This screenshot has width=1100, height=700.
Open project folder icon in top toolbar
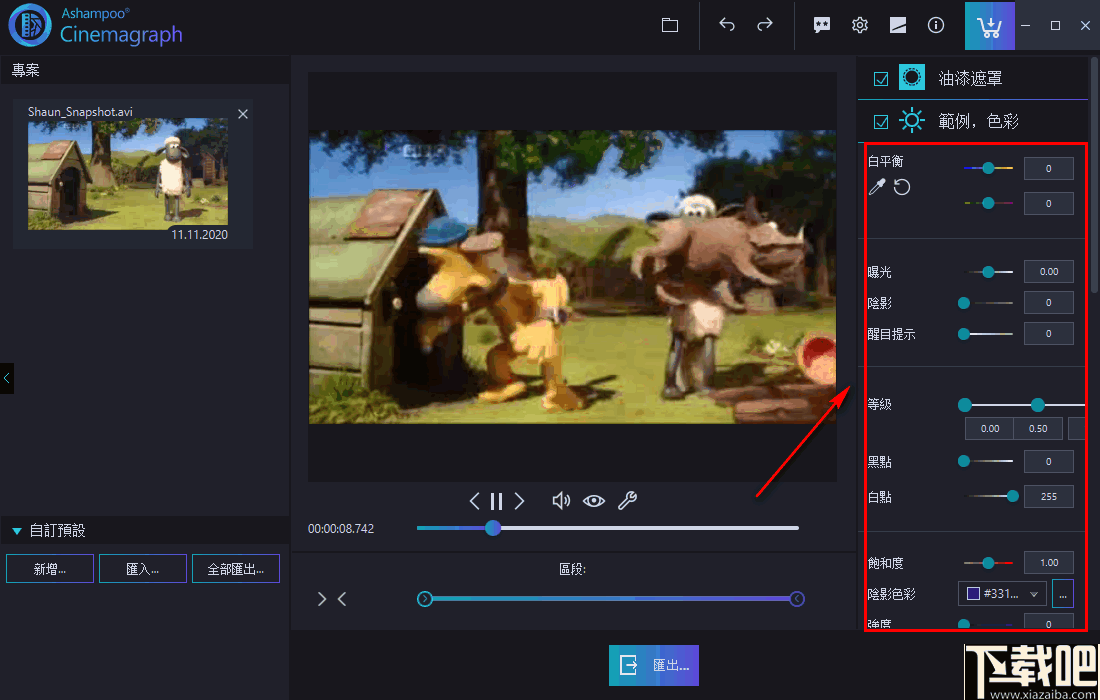coord(670,25)
